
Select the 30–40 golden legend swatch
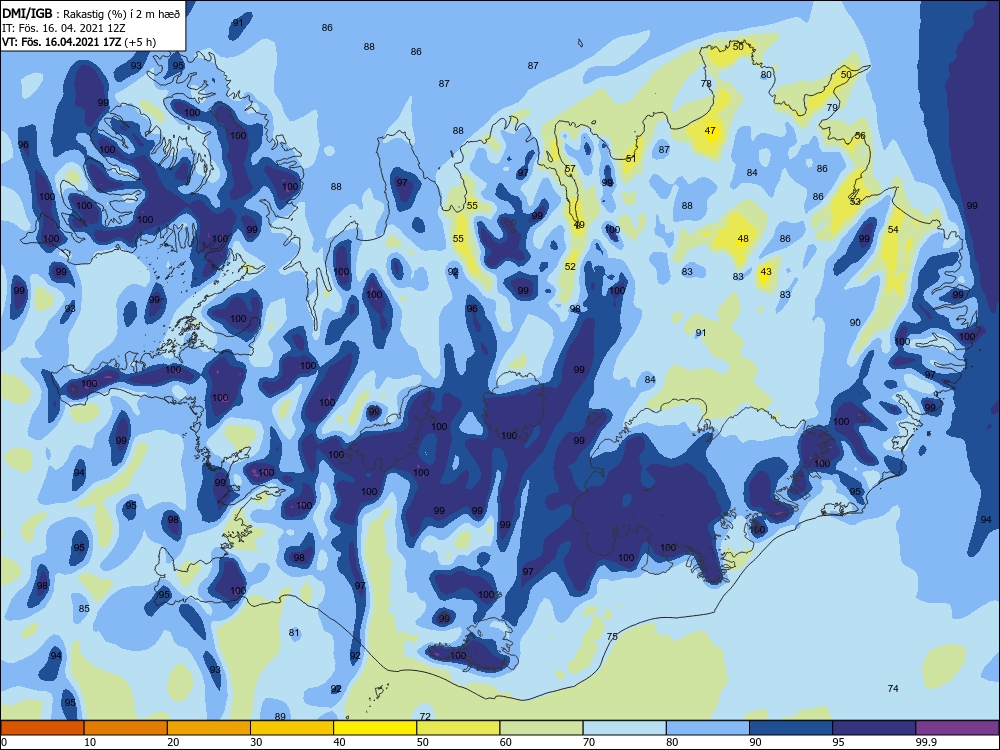tap(292, 728)
